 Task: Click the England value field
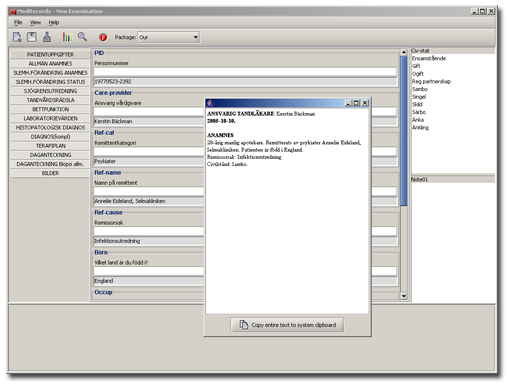(x=149, y=281)
